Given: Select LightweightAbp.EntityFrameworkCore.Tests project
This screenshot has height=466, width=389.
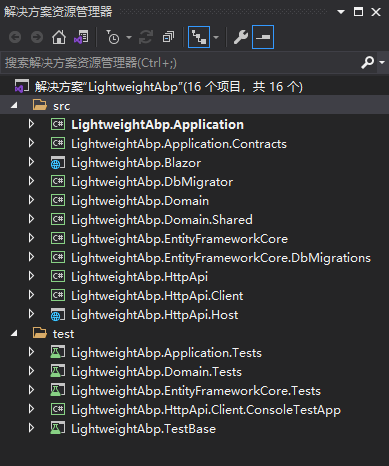Looking at the screenshot, I should (x=196, y=391).
